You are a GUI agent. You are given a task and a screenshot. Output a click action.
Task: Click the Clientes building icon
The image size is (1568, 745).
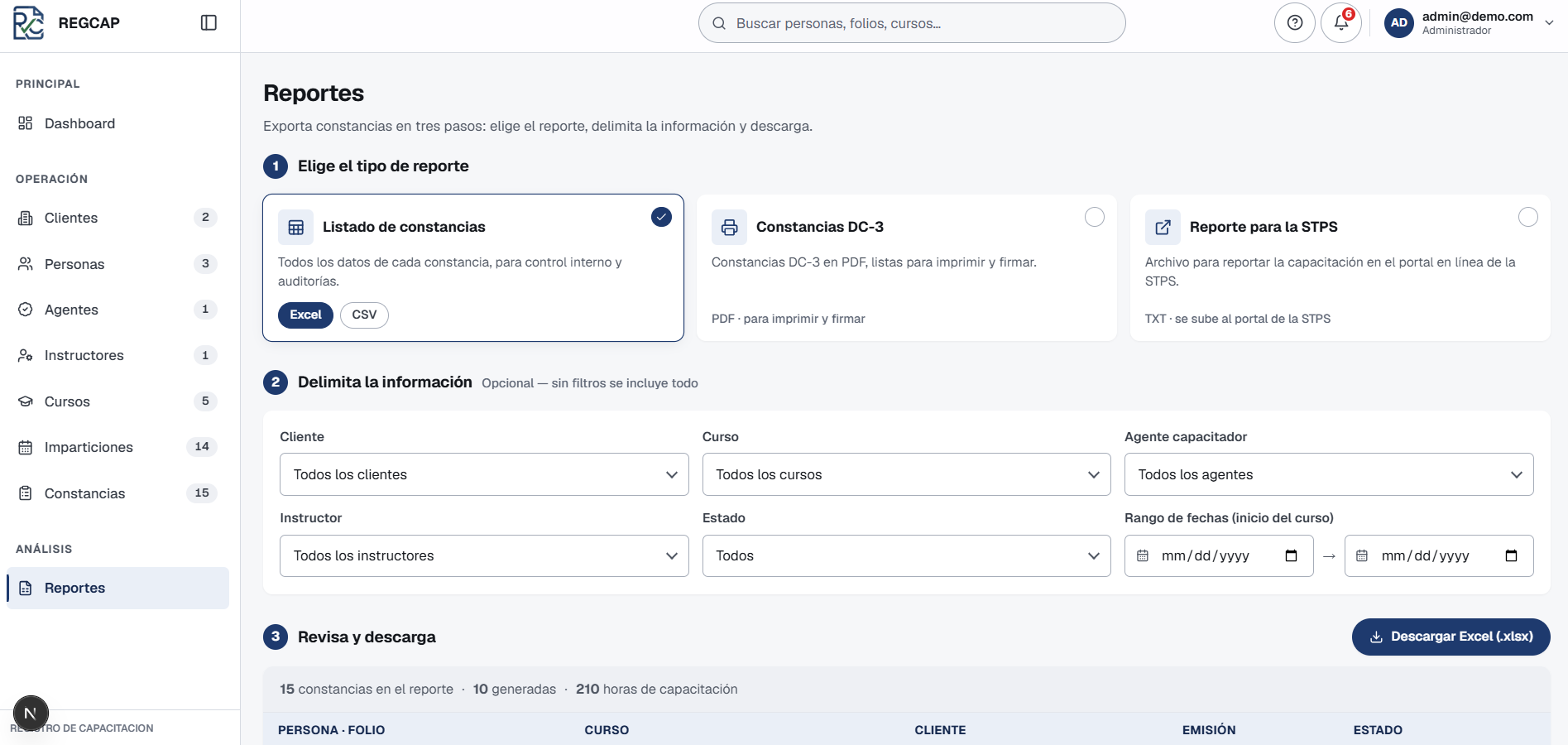tap(26, 218)
